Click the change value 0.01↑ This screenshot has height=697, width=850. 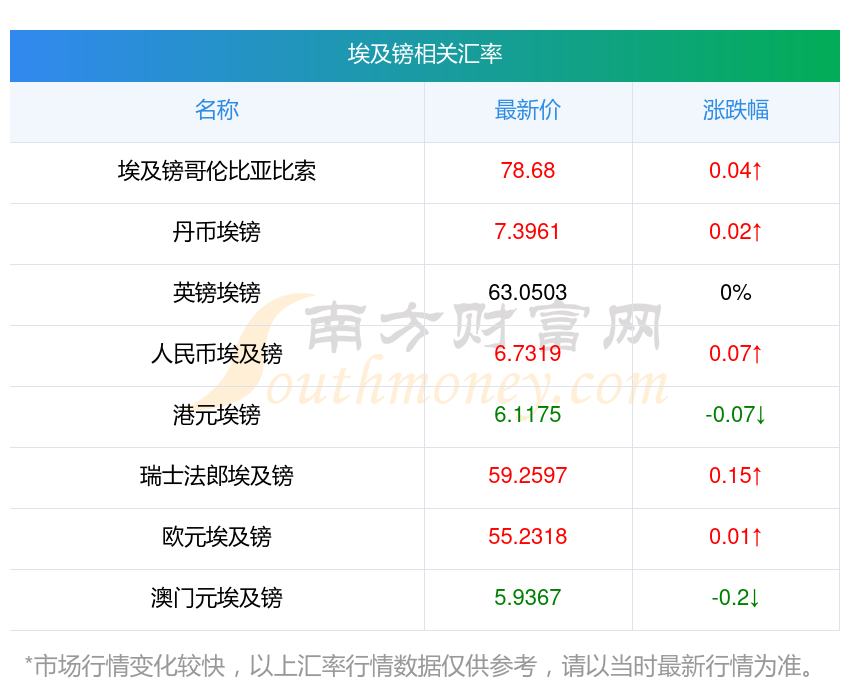(x=736, y=537)
